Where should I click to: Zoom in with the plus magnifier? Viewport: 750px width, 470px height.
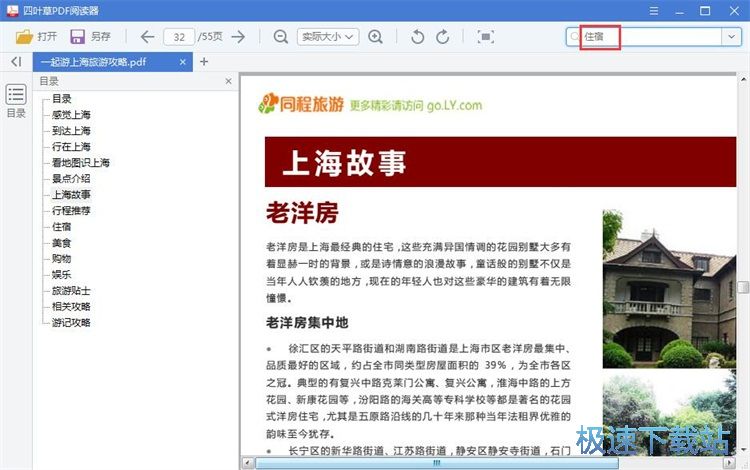(x=375, y=37)
